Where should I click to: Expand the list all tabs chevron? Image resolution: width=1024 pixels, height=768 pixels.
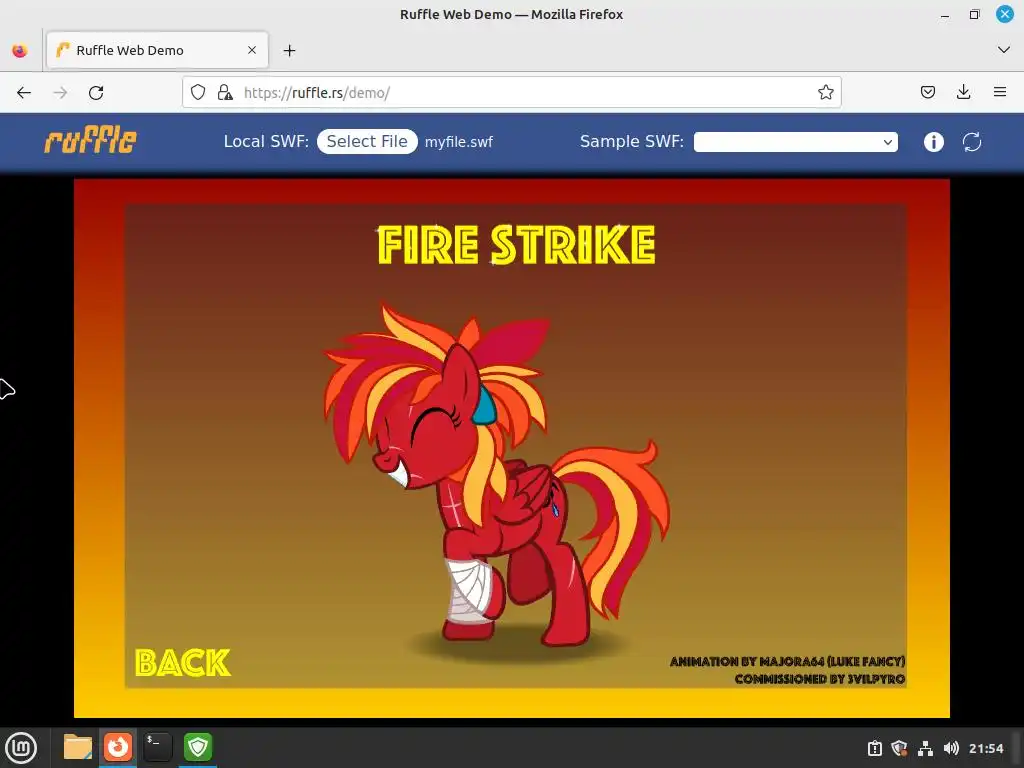[x=1004, y=50]
